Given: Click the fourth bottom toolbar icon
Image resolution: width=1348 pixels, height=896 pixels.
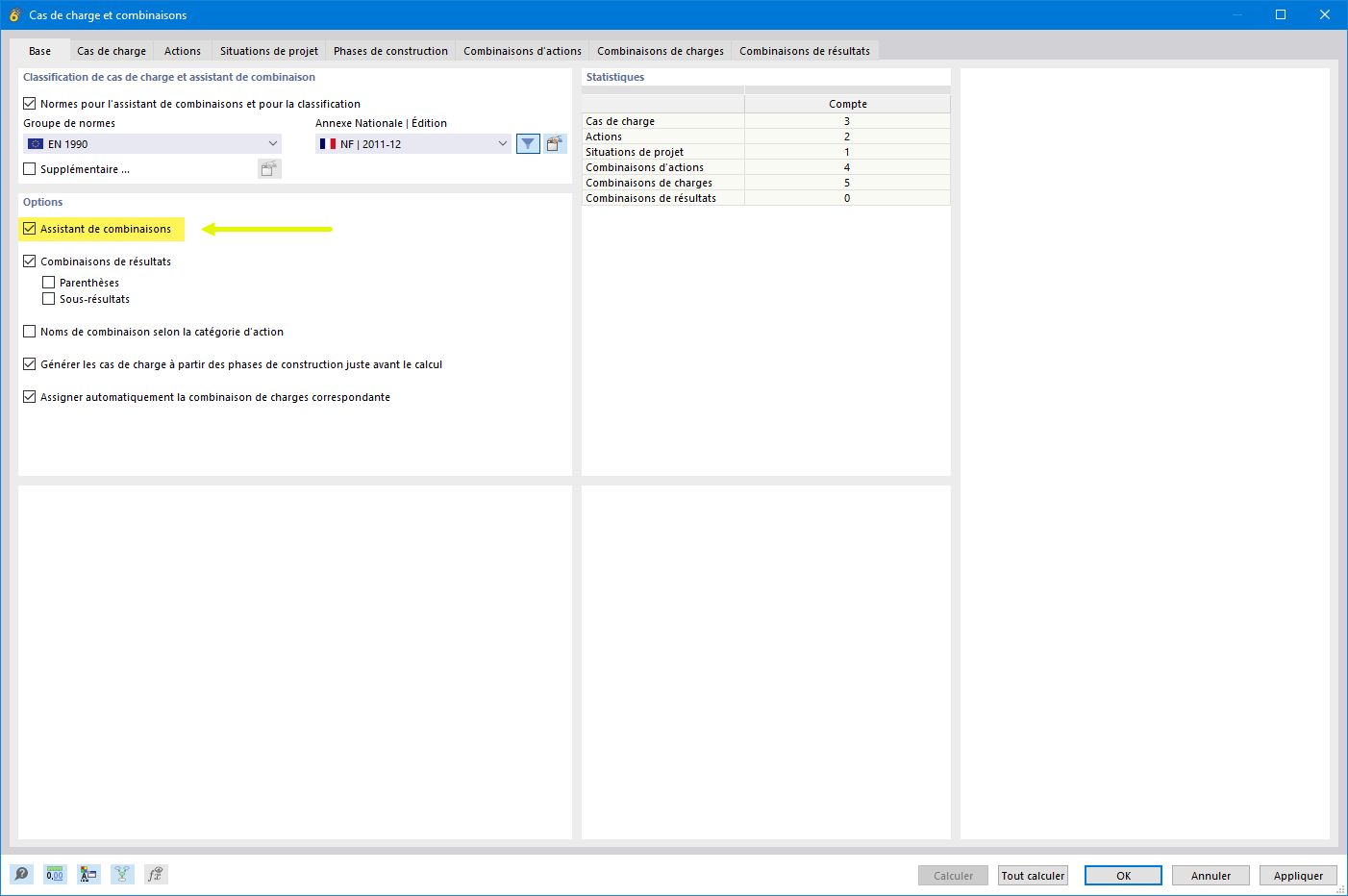Looking at the screenshot, I should [122, 874].
